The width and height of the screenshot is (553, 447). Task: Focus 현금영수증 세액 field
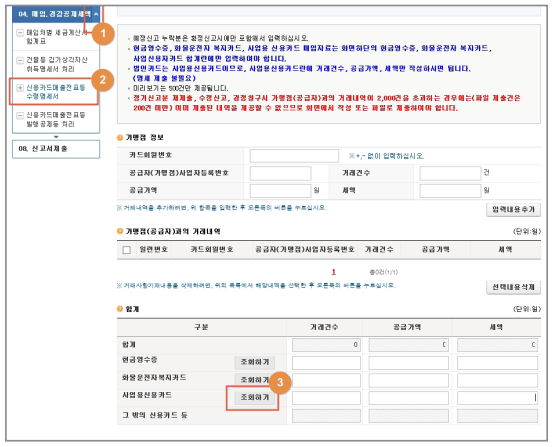coord(497,363)
